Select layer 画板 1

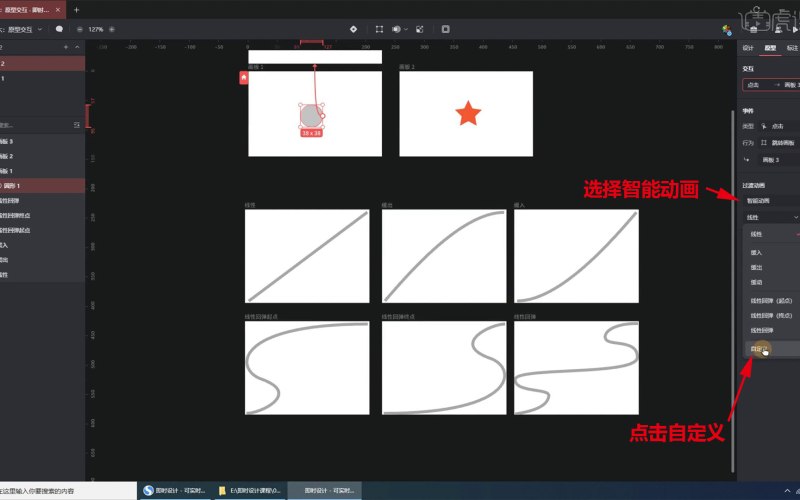pos(42,171)
